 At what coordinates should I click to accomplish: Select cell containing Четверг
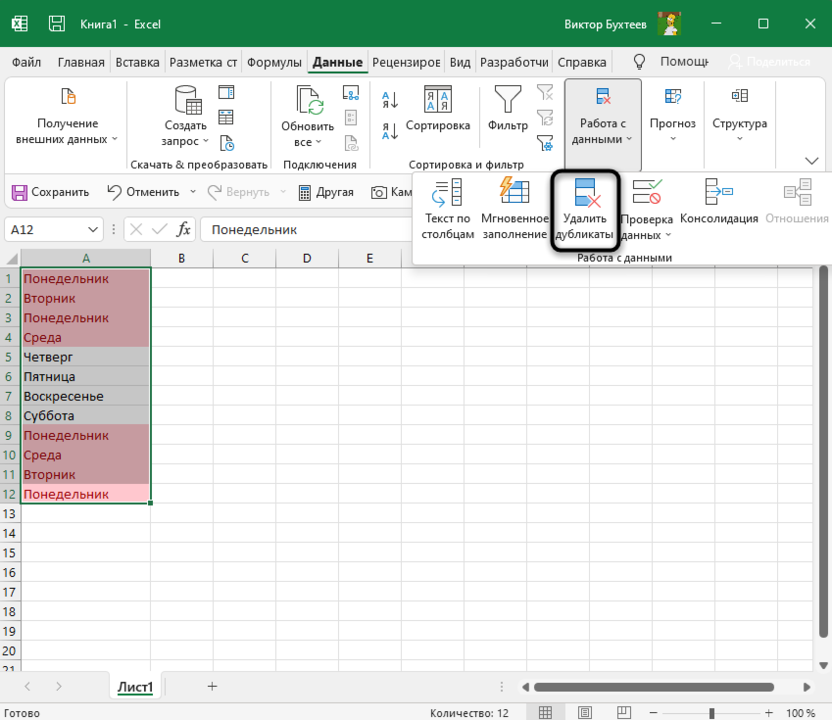(86, 357)
